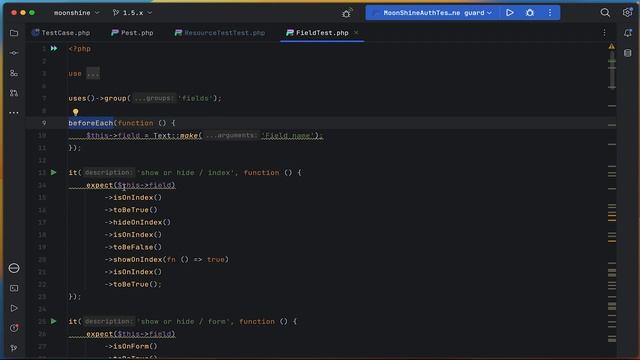Switch to the Pest.php tab
Image resolution: width=640 pixels, height=360 pixels.
(132, 33)
